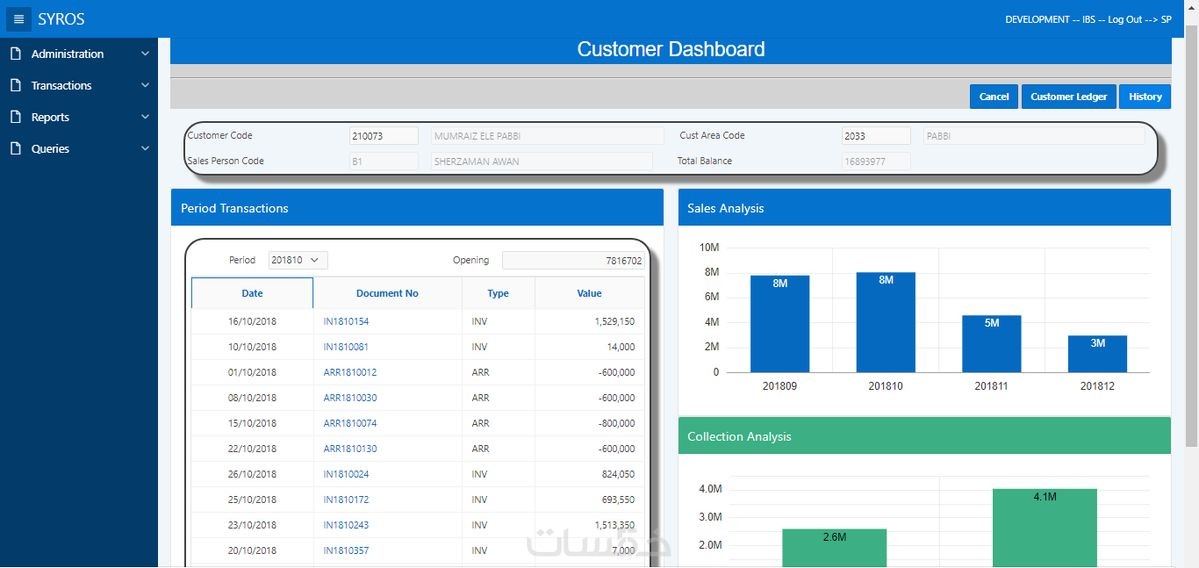The width and height of the screenshot is (1199, 568).
Task: Click the 201809 sales bar
Action: (780, 324)
